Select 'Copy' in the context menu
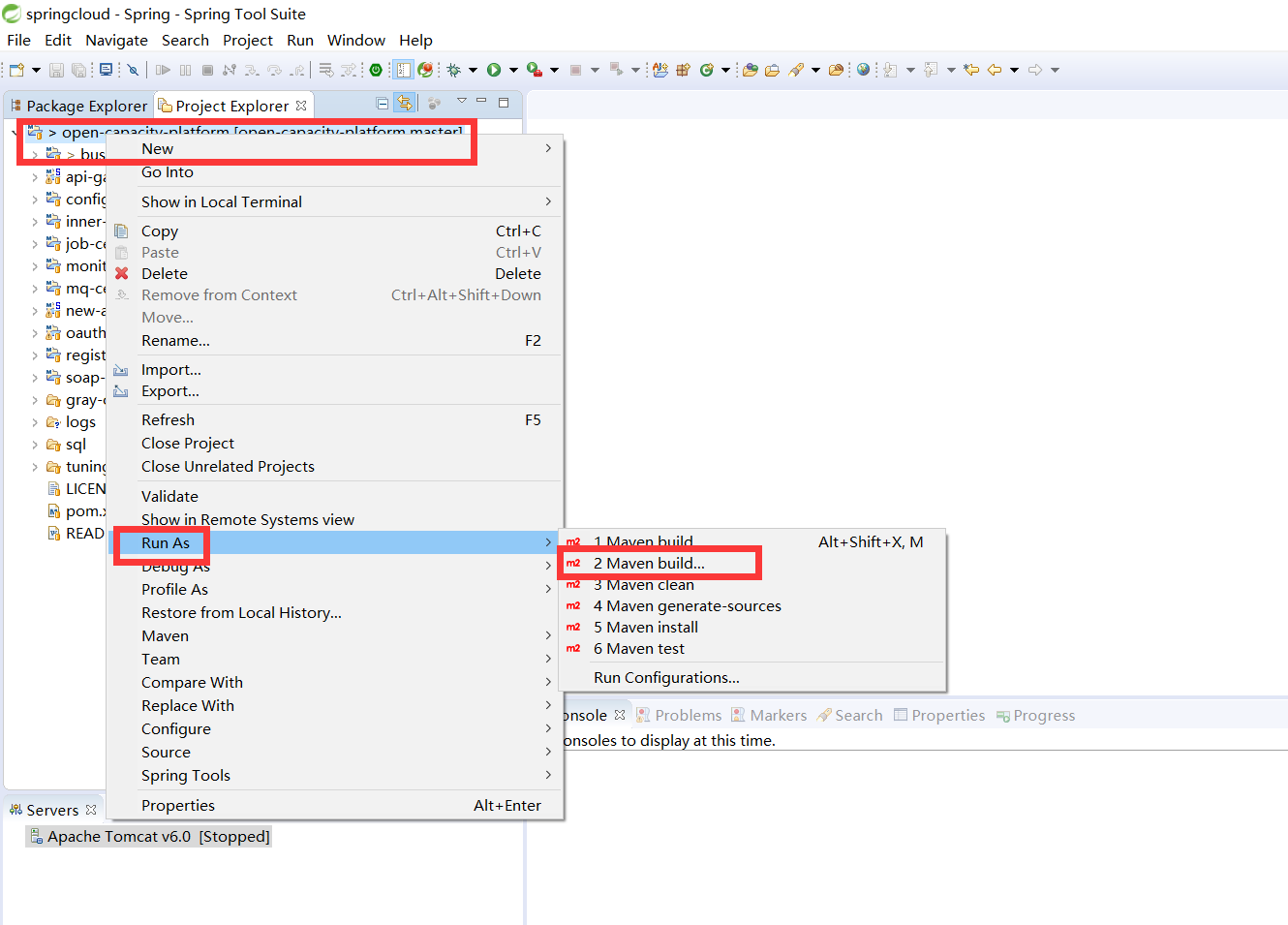This screenshot has height=925, width=1288. pos(160,231)
